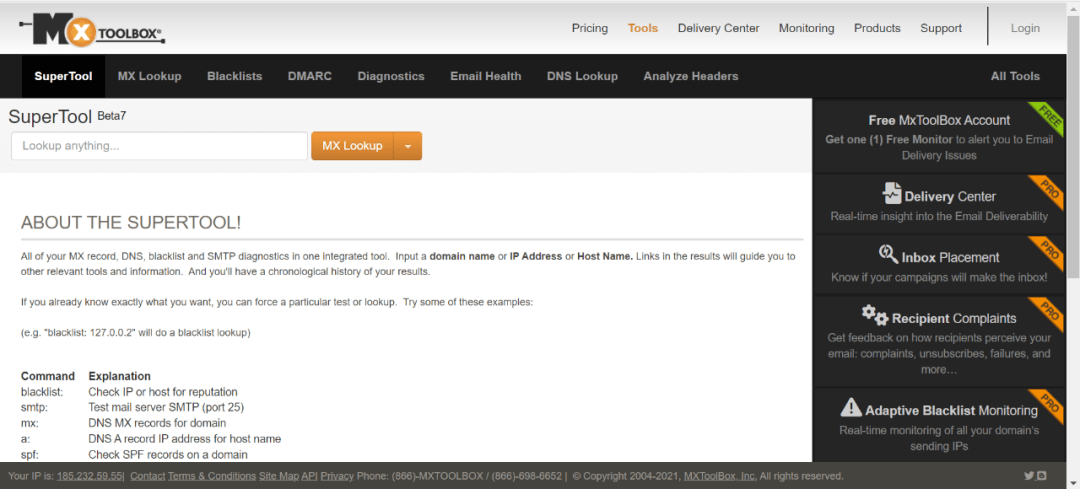Open the Blogger icon in the footer
This screenshot has width=1080, height=489.
tap(1042, 476)
